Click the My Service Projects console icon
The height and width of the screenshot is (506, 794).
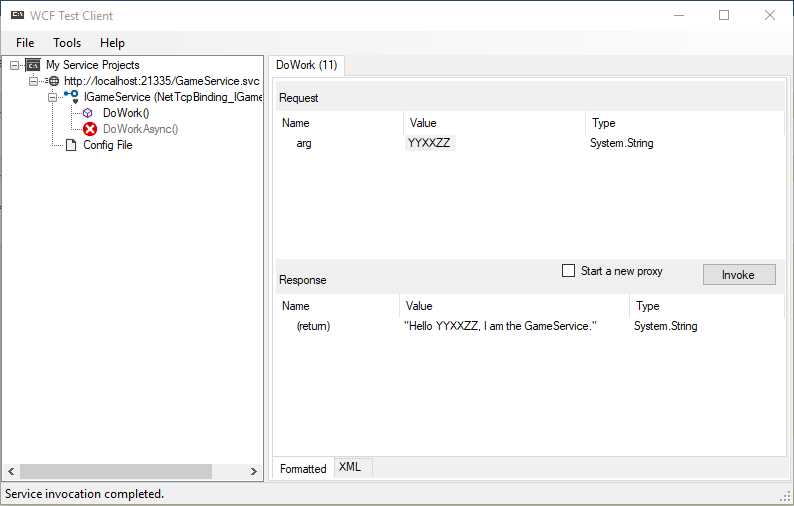click(33, 65)
